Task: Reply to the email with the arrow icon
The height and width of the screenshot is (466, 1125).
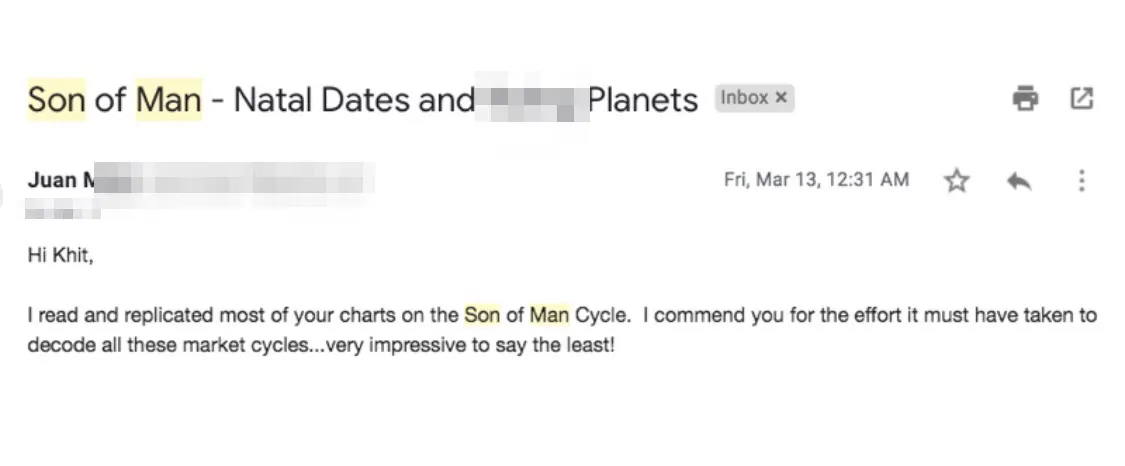Action: (x=1019, y=181)
